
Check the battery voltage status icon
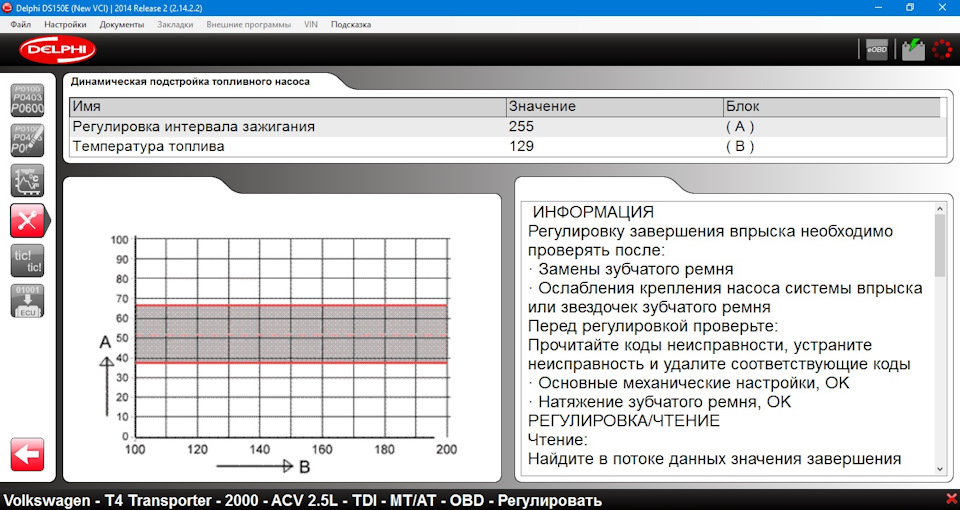point(913,50)
